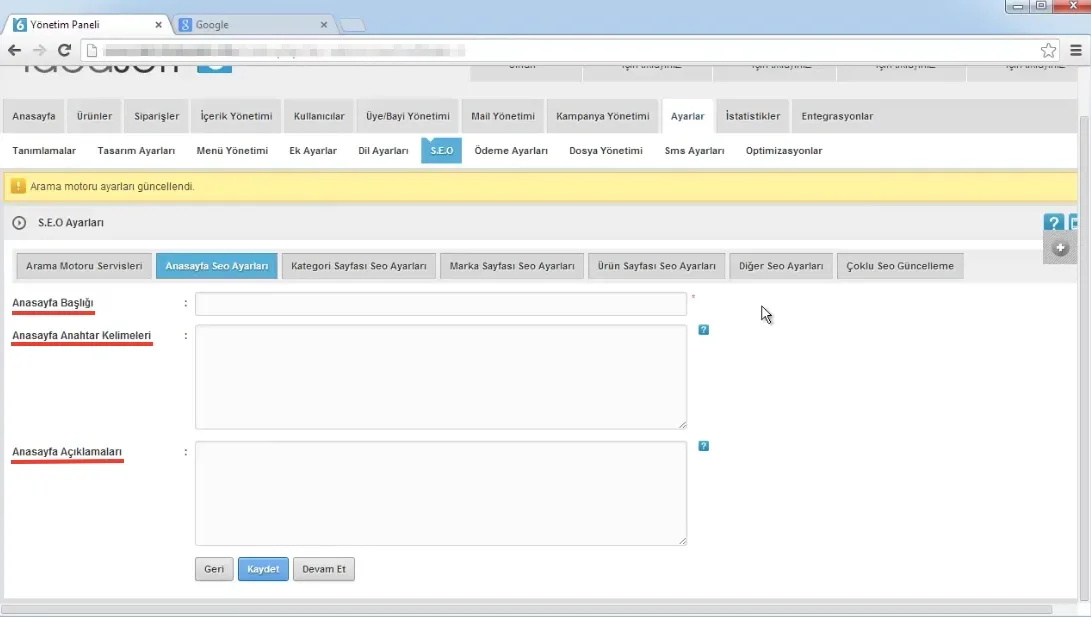
Task: Go to Sms Ayarları submenu
Action: 694,151
